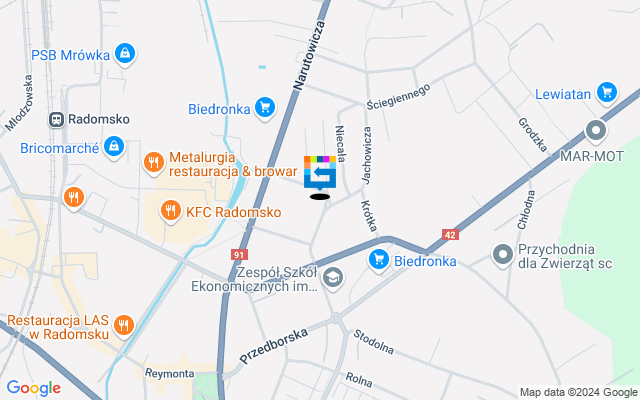Click the Lewiatan shopping cart icon
The width and height of the screenshot is (640, 400).
coord(607,93)
